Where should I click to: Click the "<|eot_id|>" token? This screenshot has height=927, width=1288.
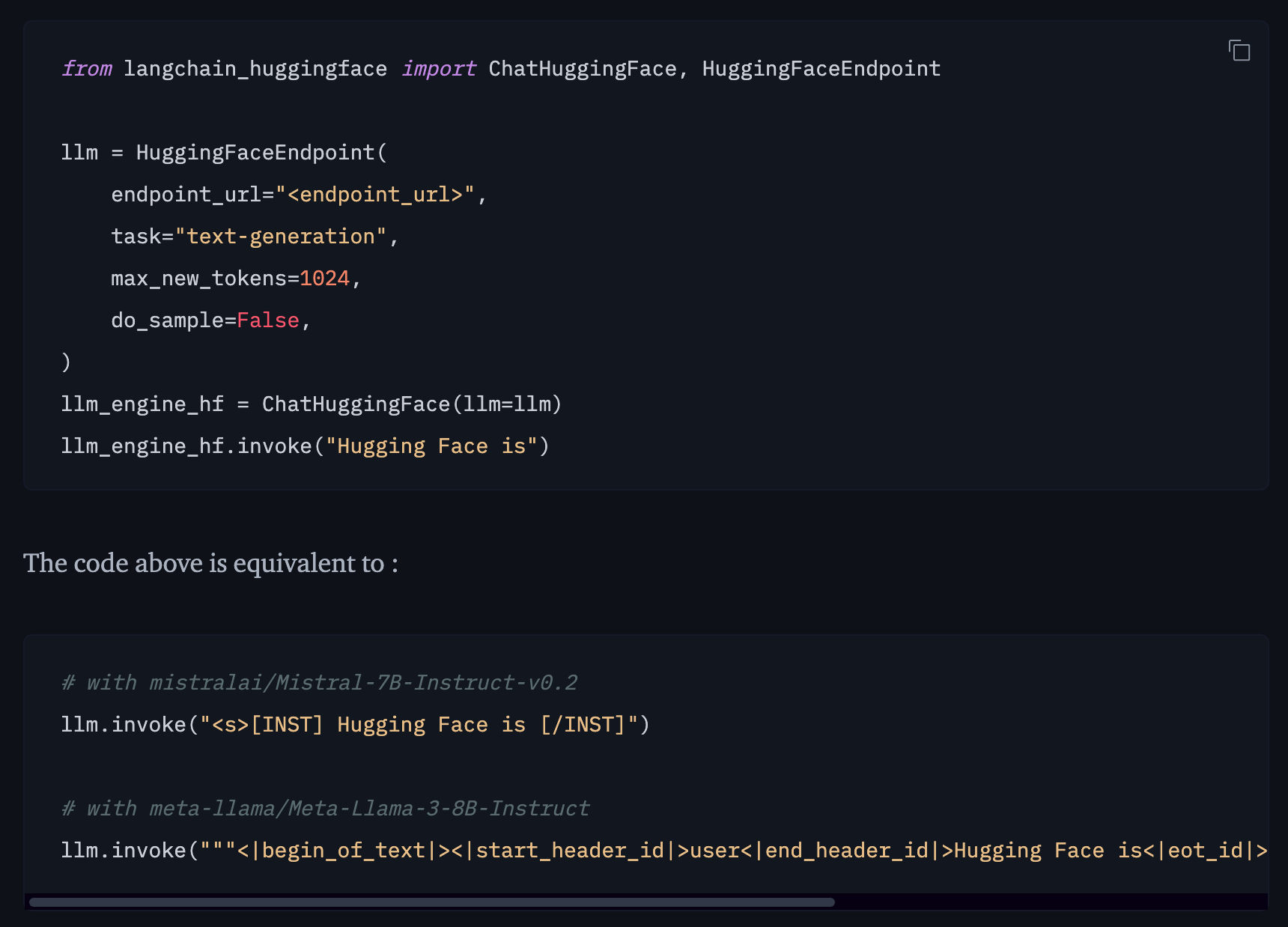click(x=1212, y=851)
